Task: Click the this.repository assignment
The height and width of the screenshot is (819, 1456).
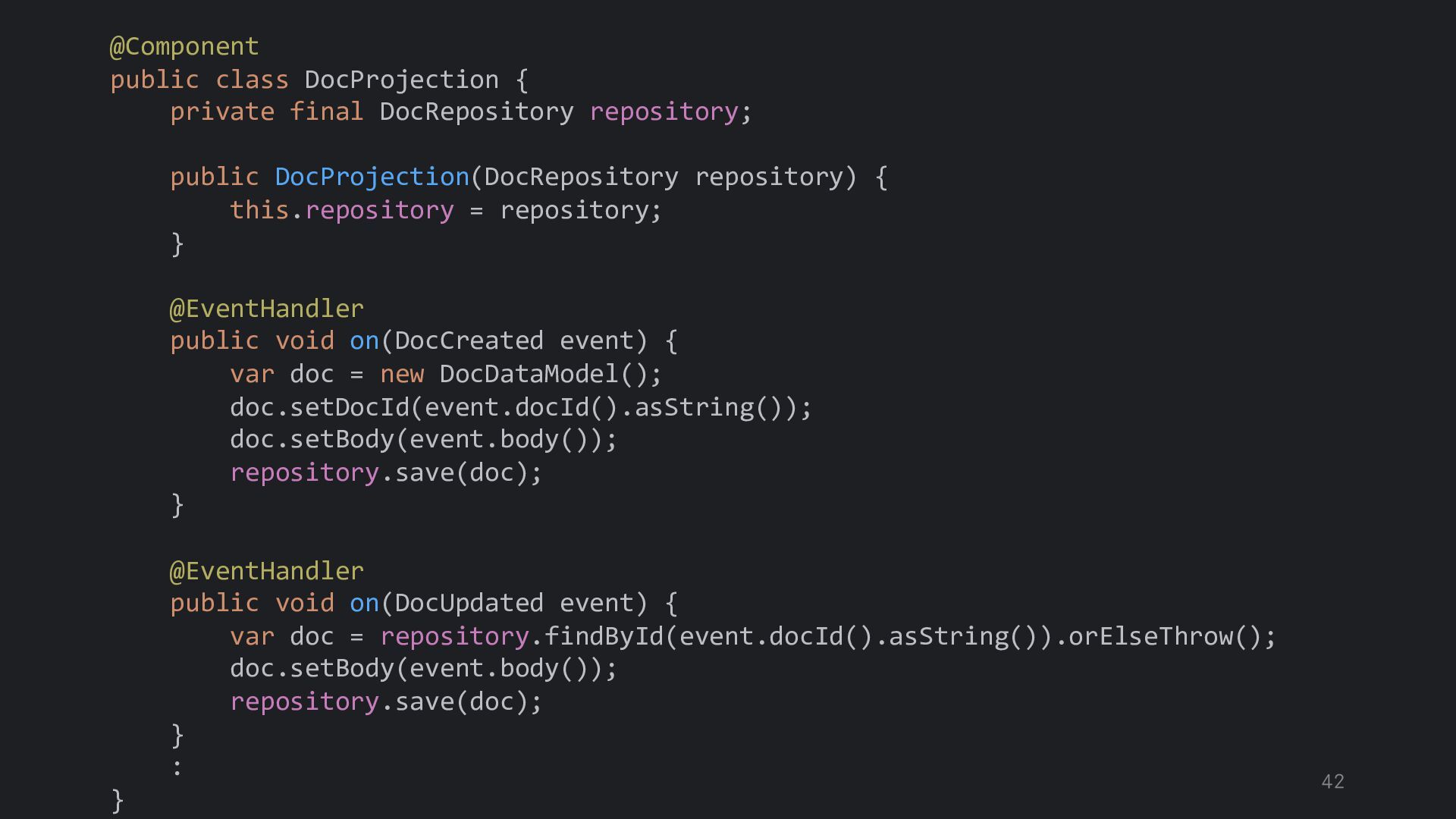Action: 341,211
